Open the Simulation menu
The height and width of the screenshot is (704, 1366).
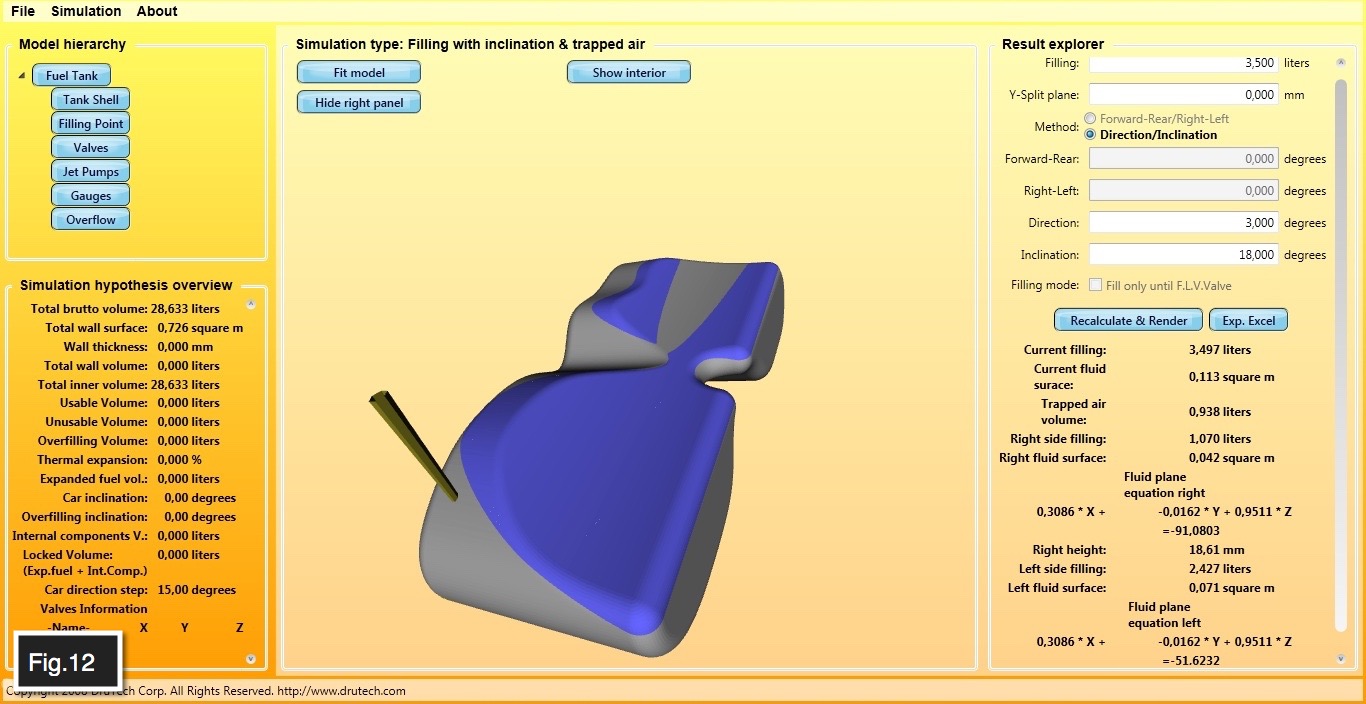coord(86,11)
